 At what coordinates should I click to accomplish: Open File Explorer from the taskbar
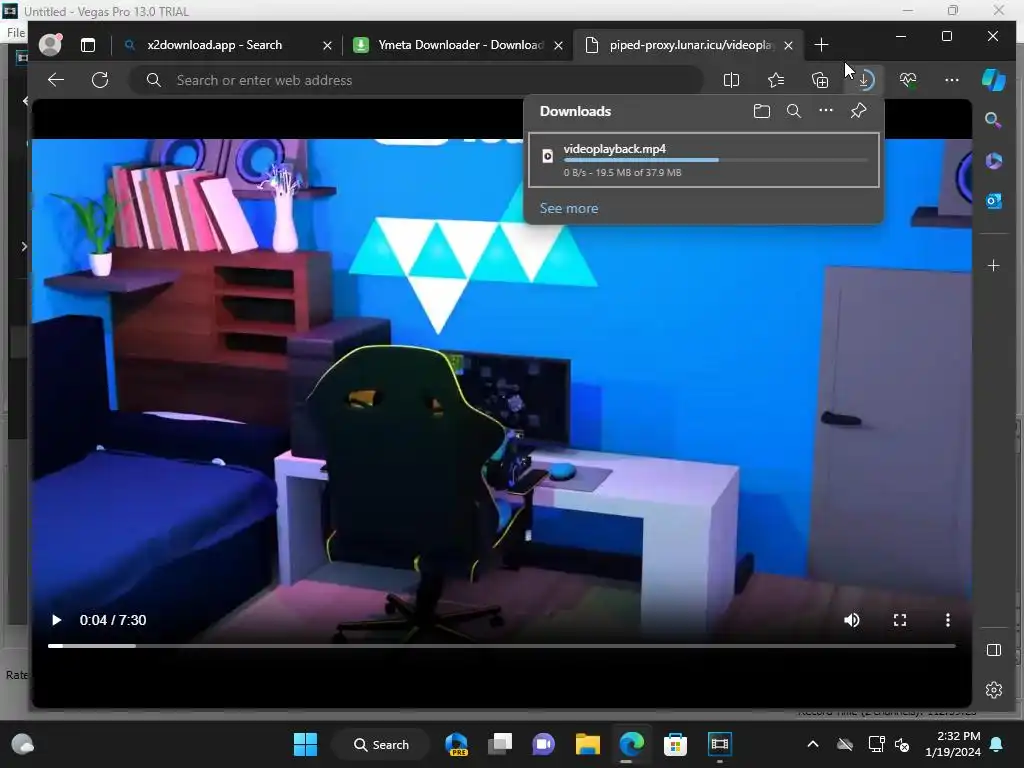pos(587,744)
